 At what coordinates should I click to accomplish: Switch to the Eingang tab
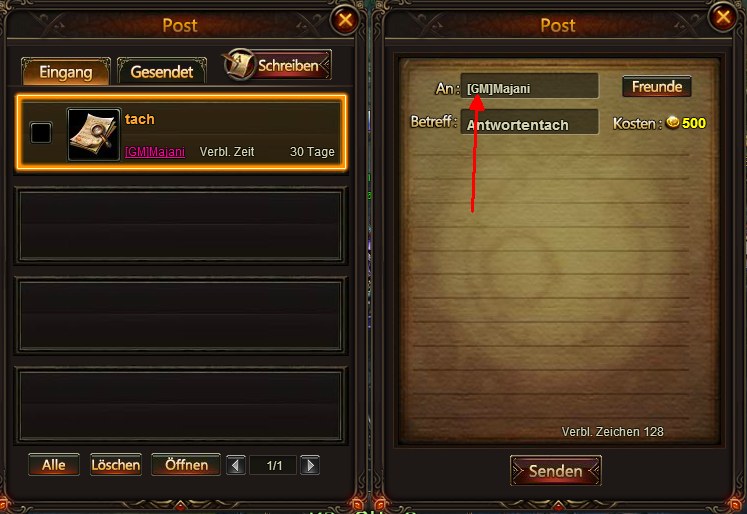(x=66, y=72)
